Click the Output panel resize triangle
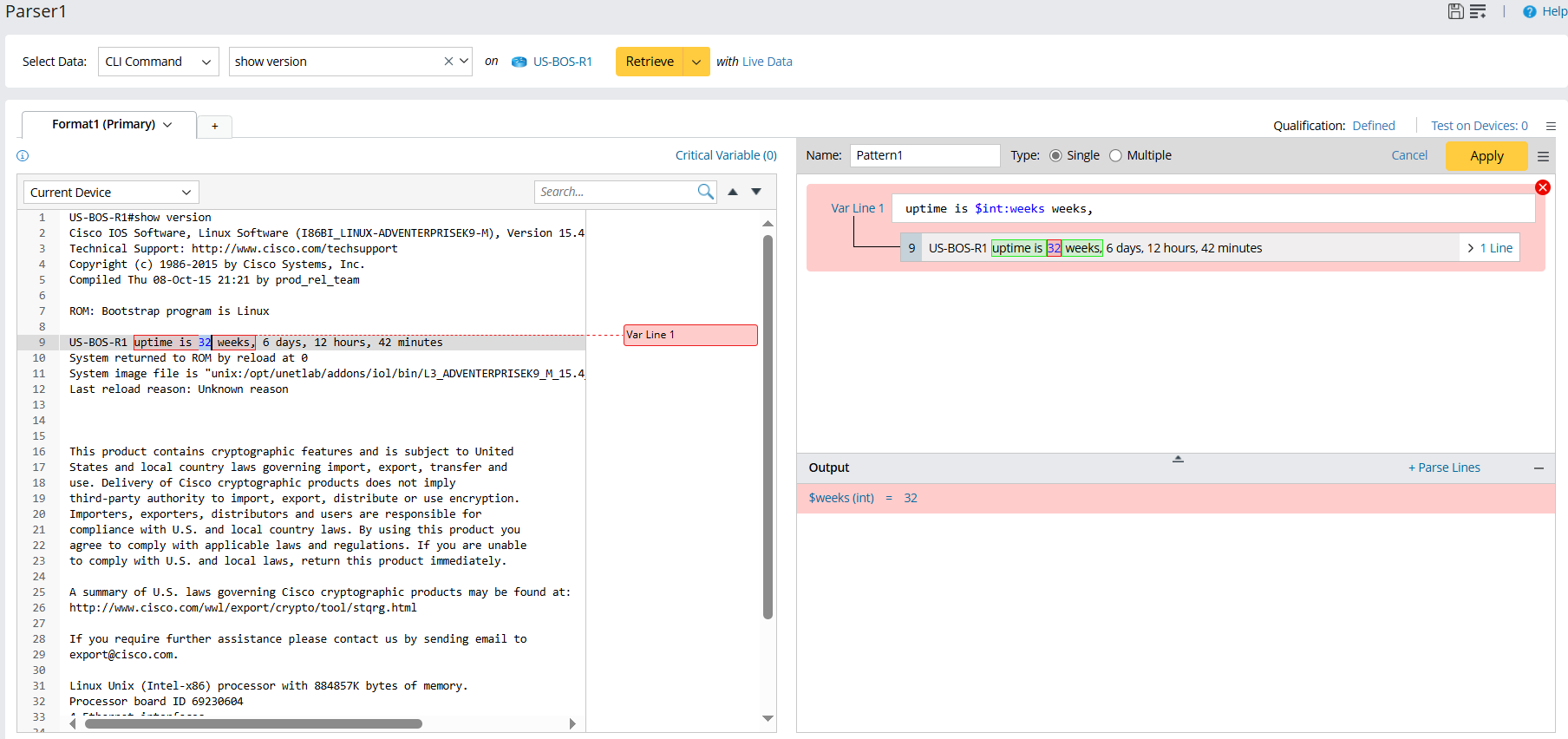The image size is (1568, 739). point(1178,459)
